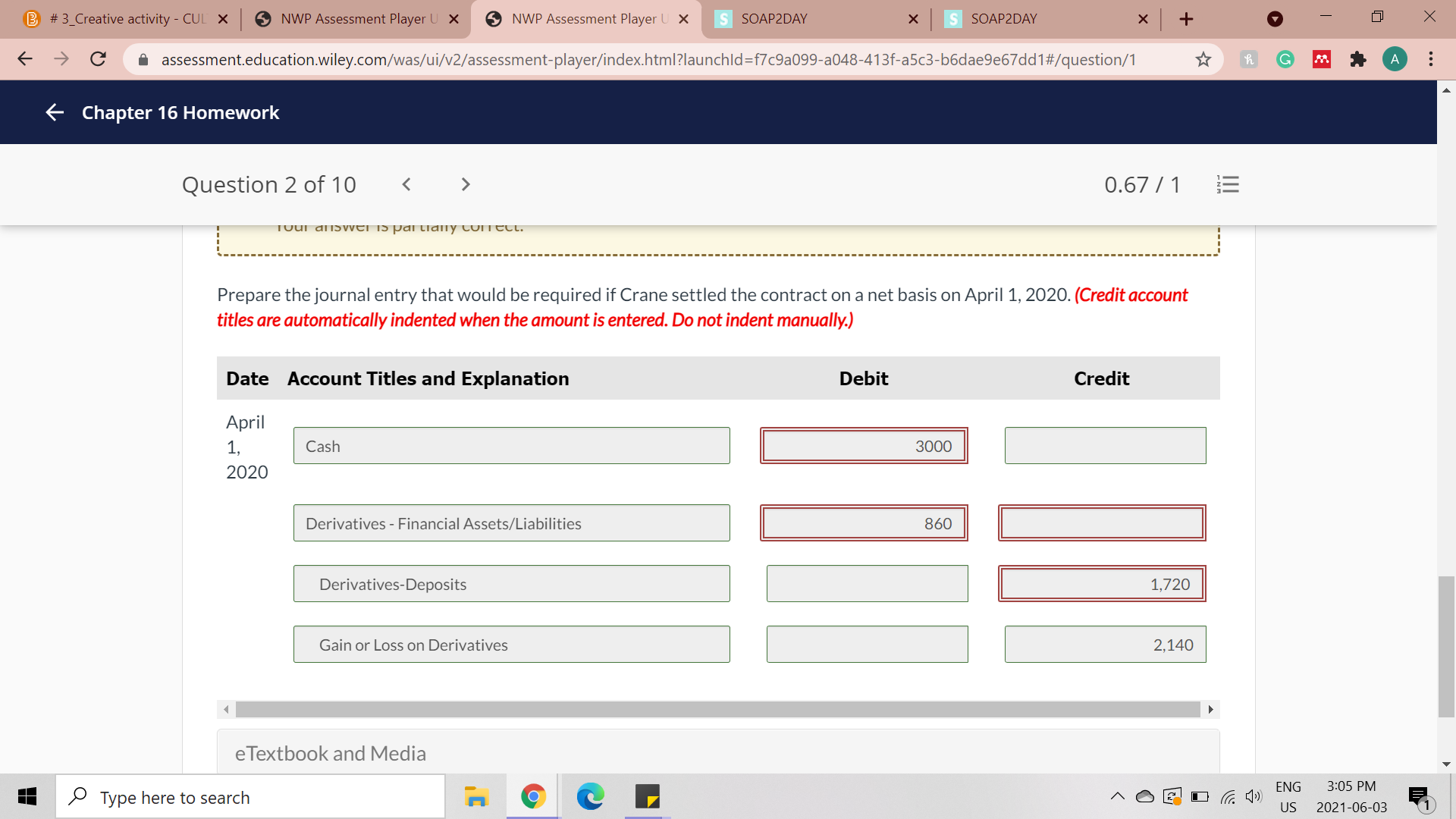Screen dimensions: 1456x819
Task: Click the Windows search box
Action: pos(250,797)
